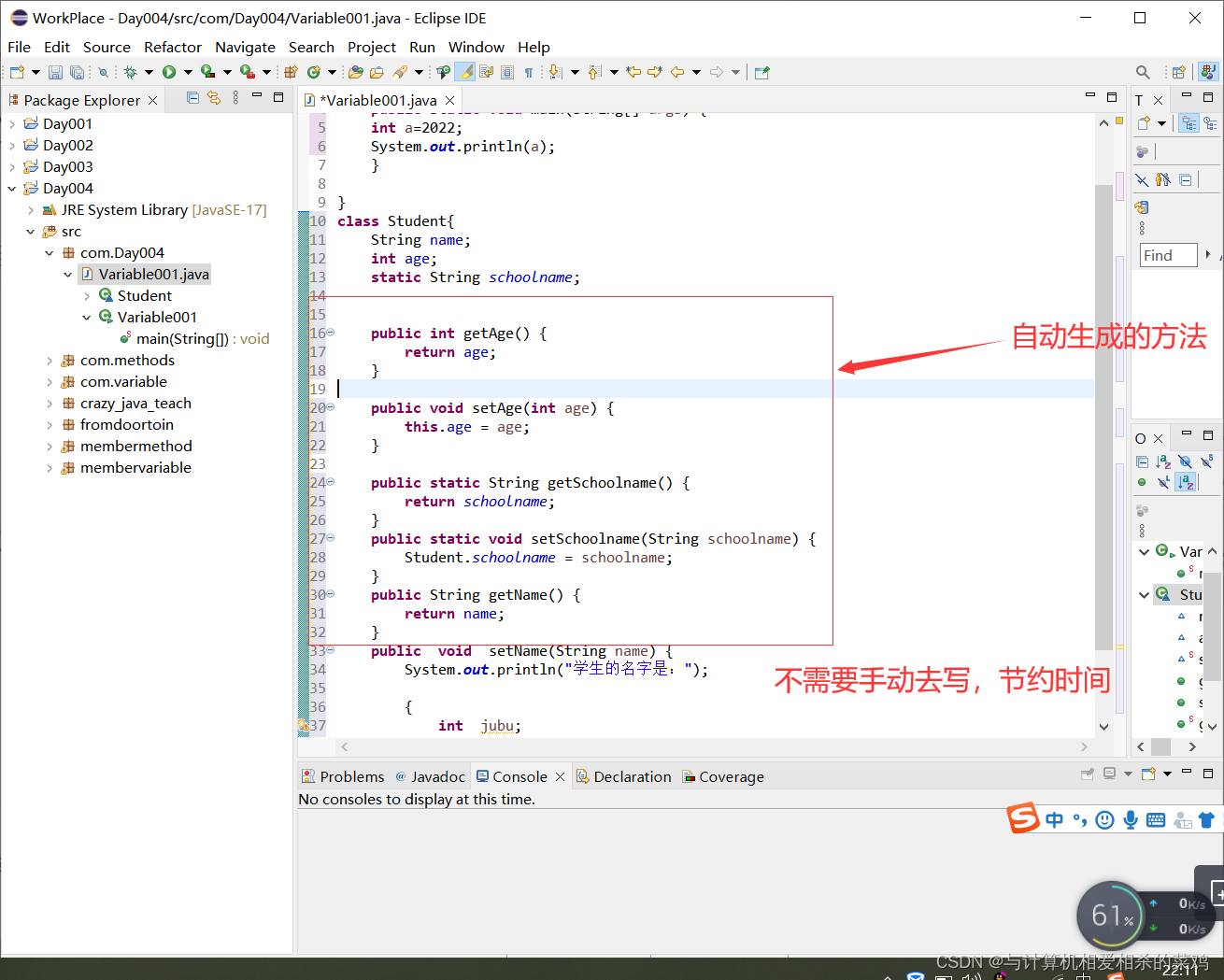
Task: Expand the Day001 project node
Action: pyautogui.click(x=13, y=123)
